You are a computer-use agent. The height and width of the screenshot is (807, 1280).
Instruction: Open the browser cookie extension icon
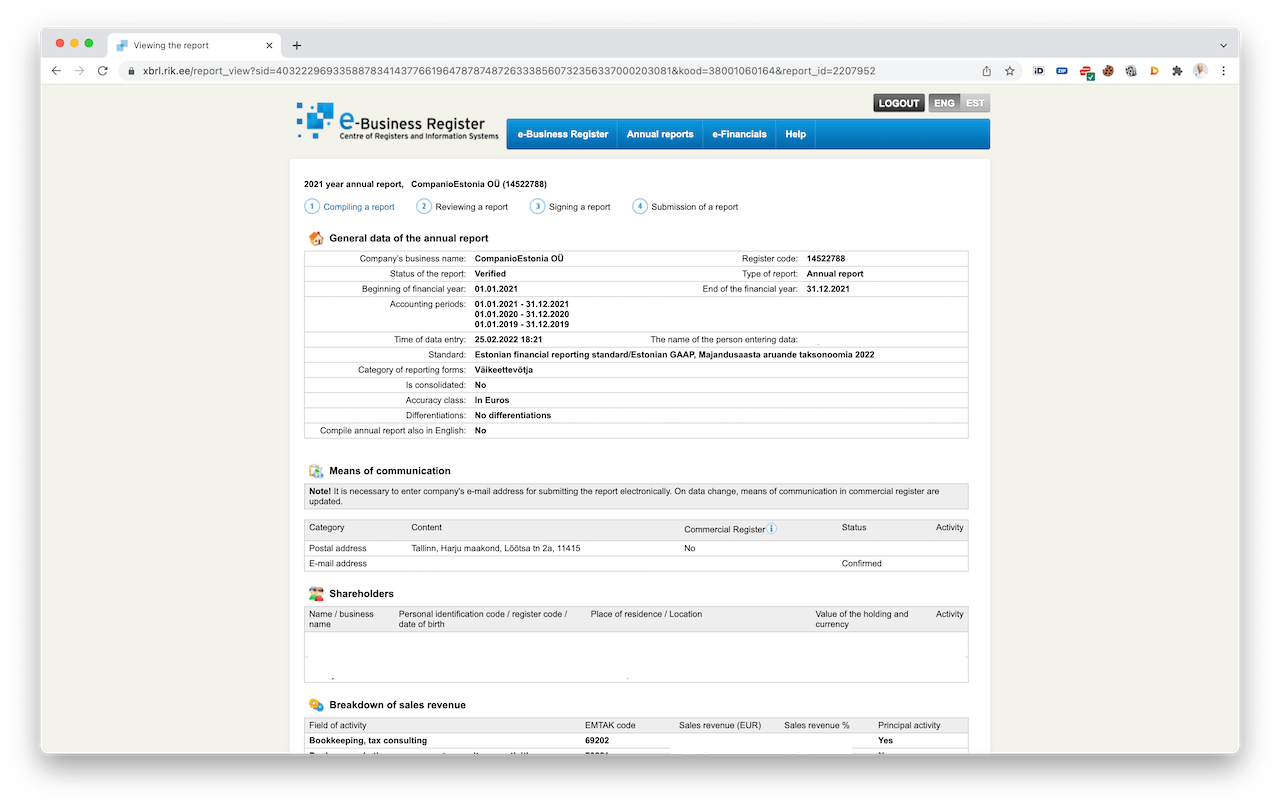coord(1108,71)
